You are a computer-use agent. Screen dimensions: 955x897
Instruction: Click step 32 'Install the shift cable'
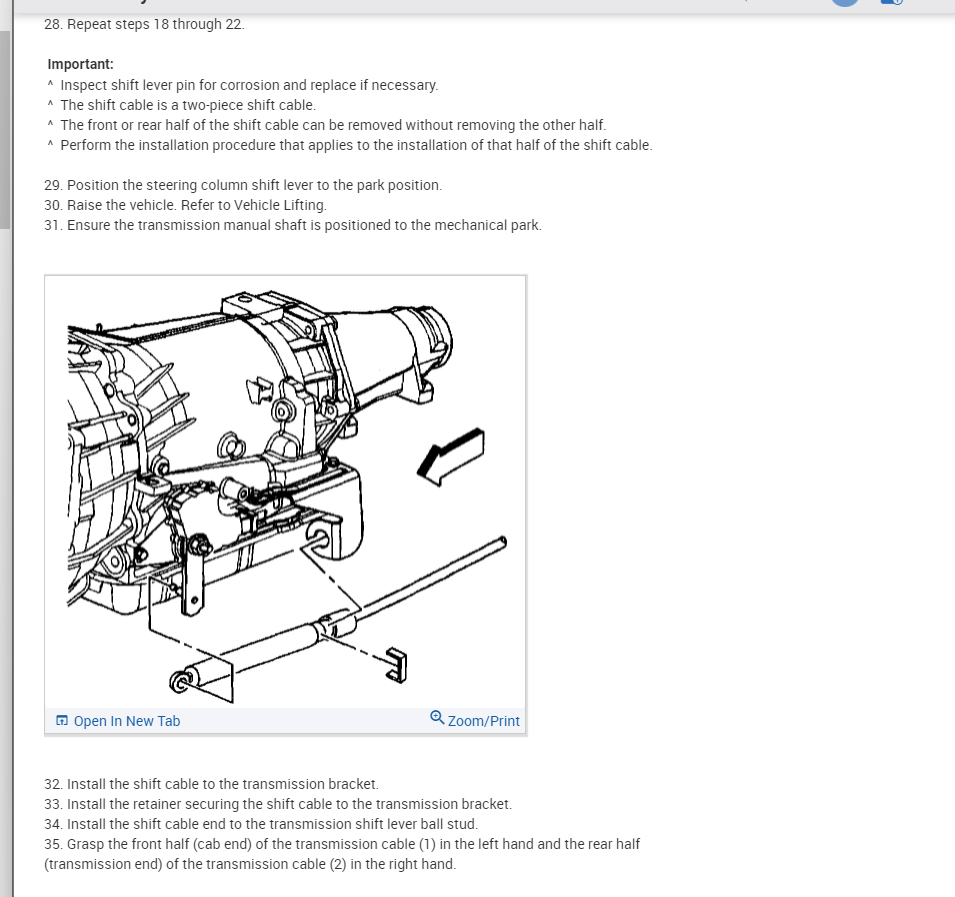(x=211, y=784)
